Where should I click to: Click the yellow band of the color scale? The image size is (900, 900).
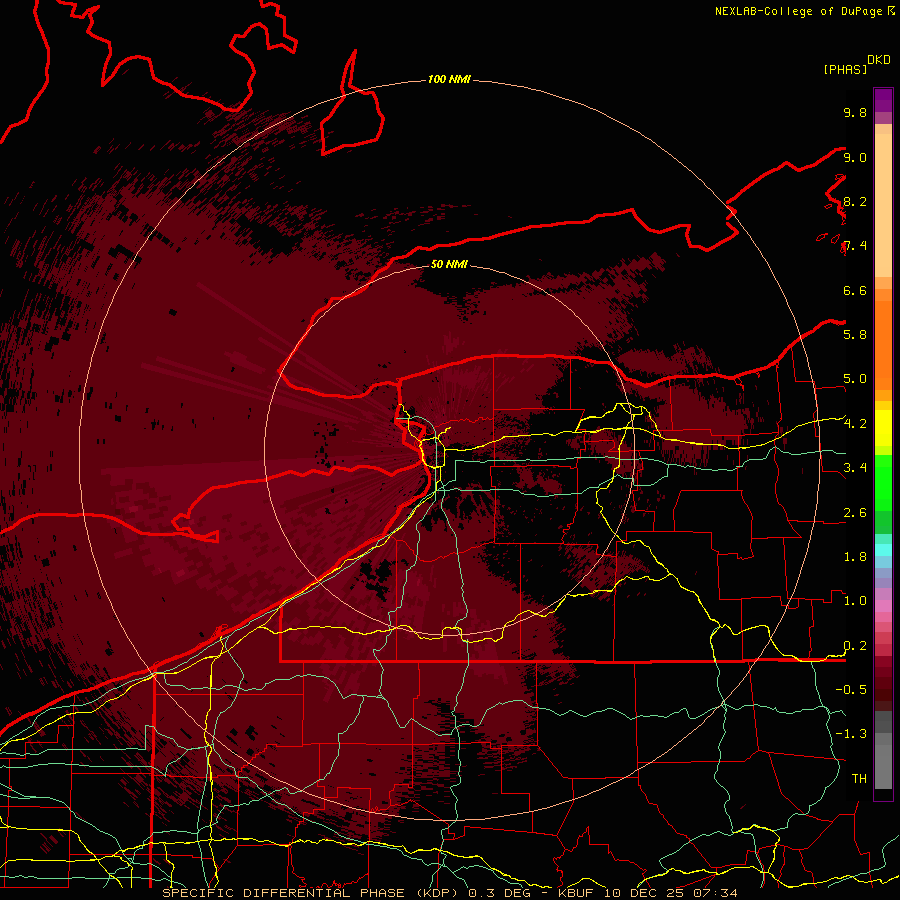click(883, 428)
